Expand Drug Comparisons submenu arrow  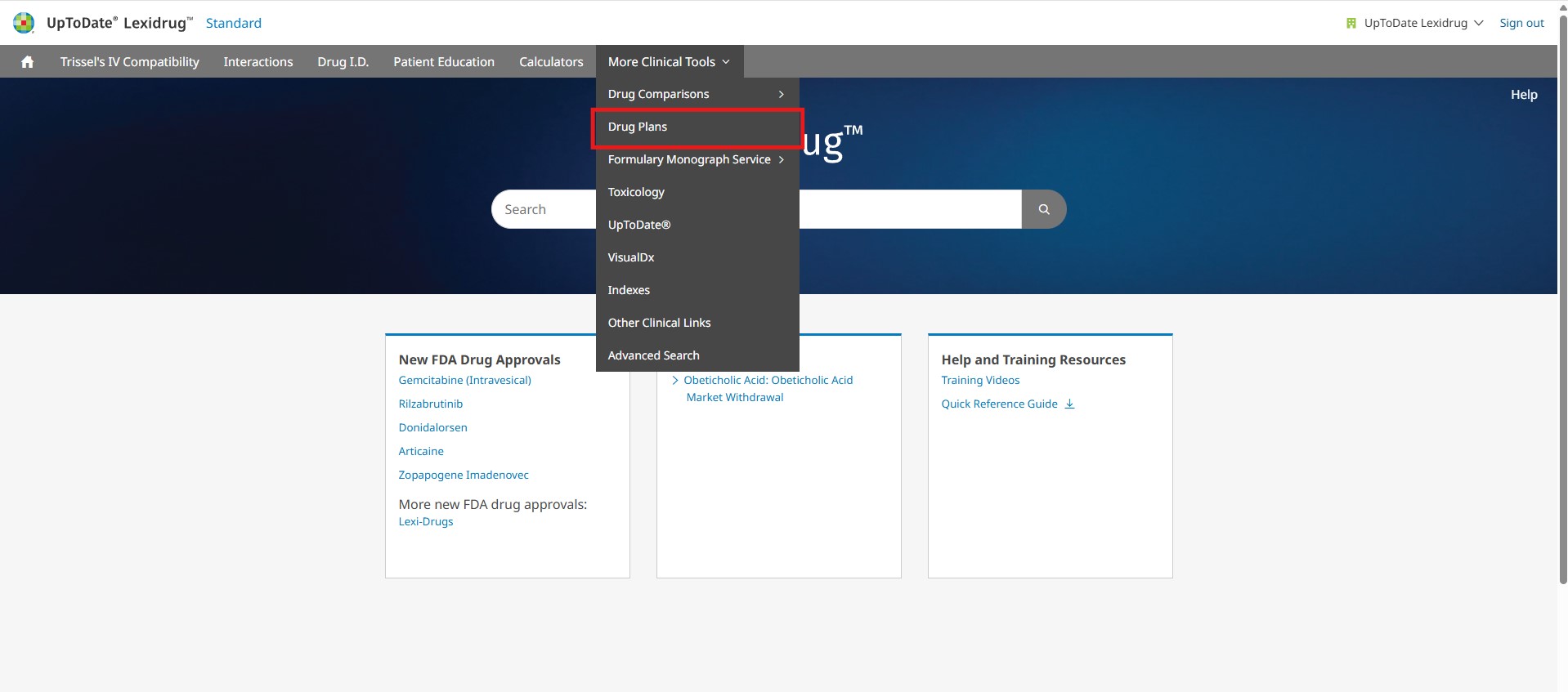click(781, 94)
